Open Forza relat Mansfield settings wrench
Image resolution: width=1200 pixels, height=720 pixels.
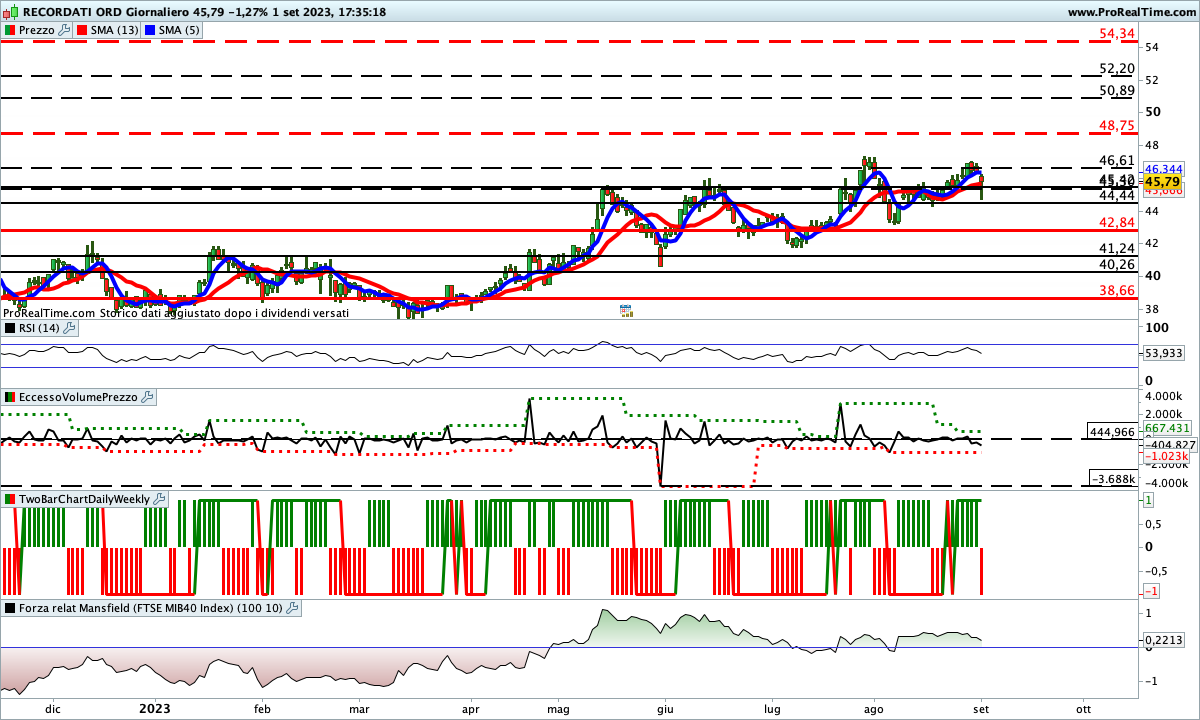[x=292, y=607]
